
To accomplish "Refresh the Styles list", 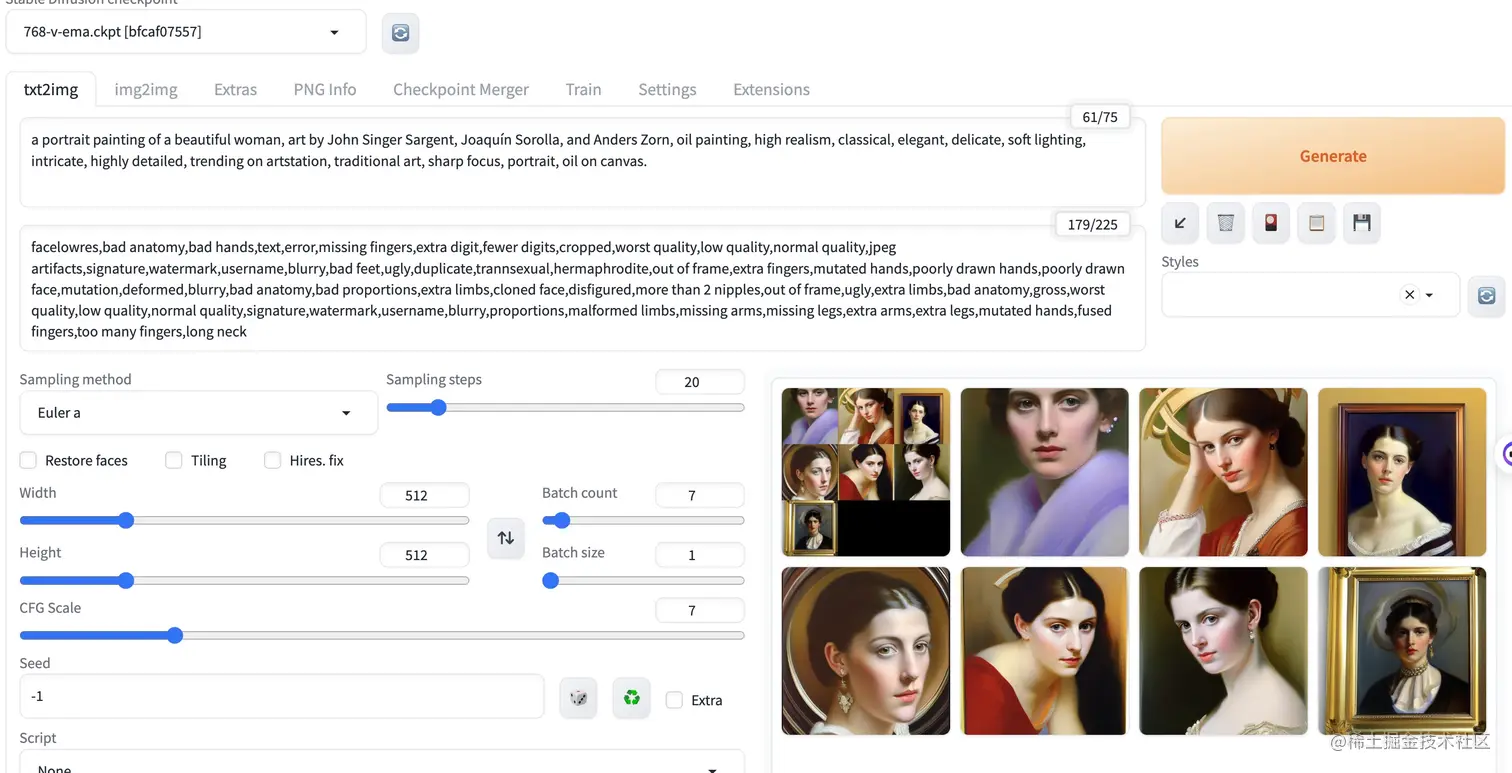I will 1486,296.
